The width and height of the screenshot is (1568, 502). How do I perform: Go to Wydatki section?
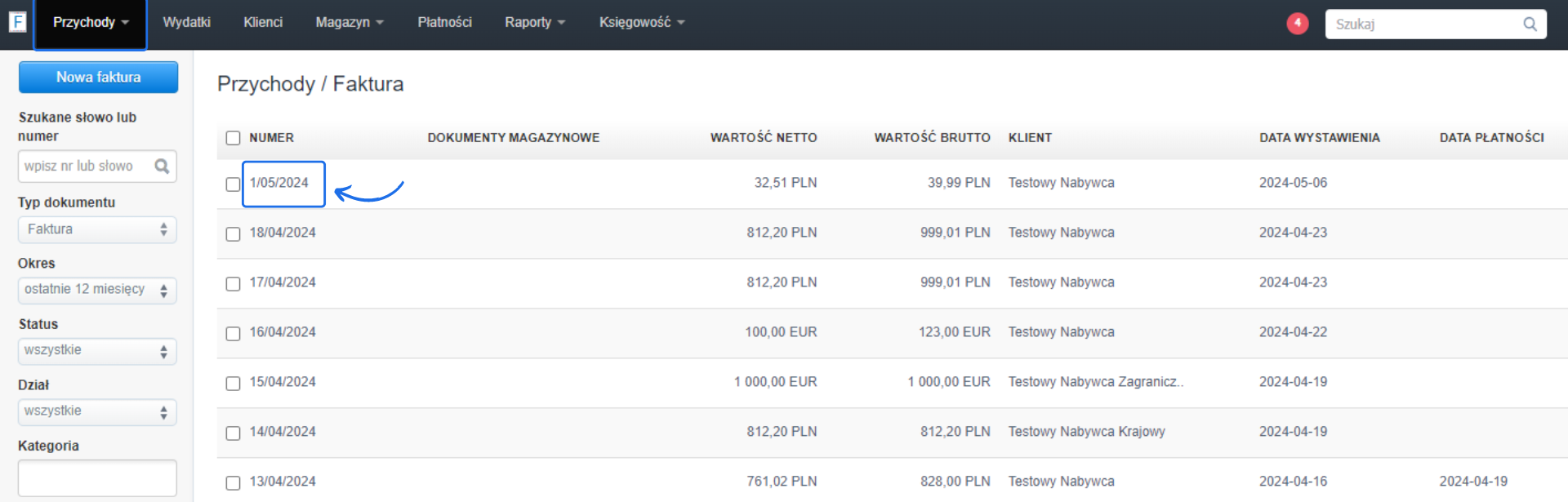point(186,23)
